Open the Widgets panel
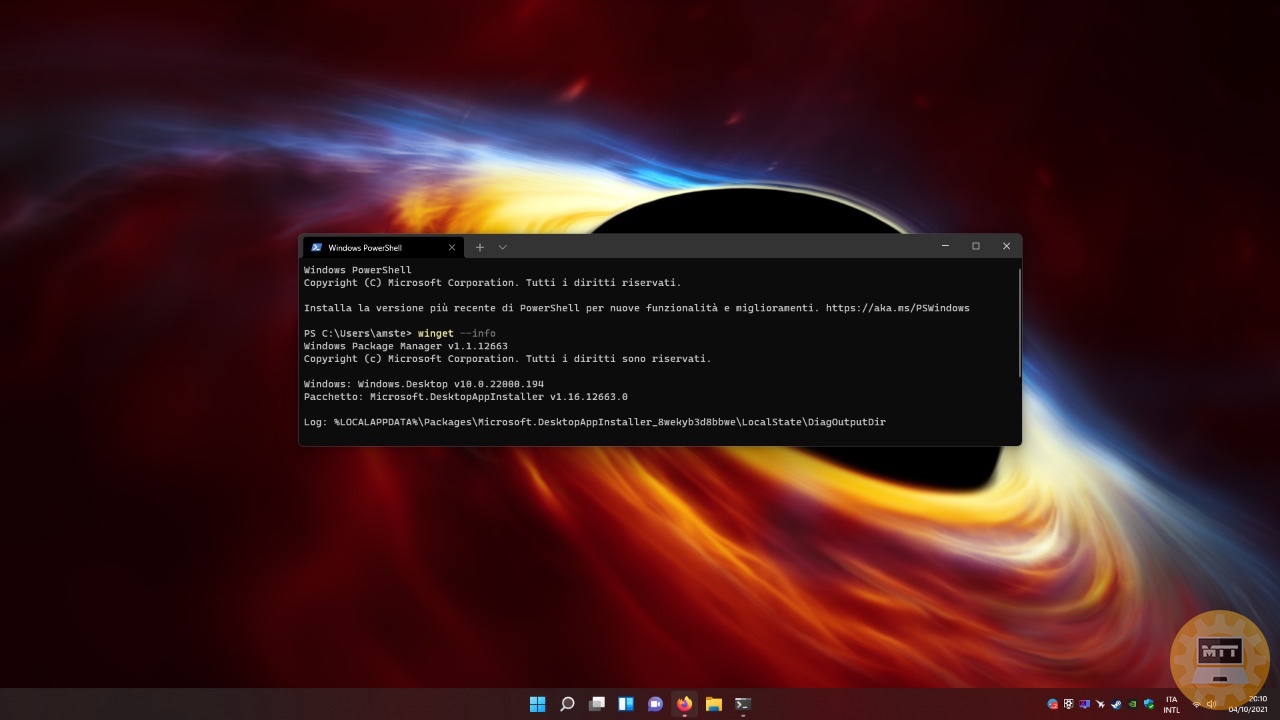The image size is (1280, 720). coord(626,704)
